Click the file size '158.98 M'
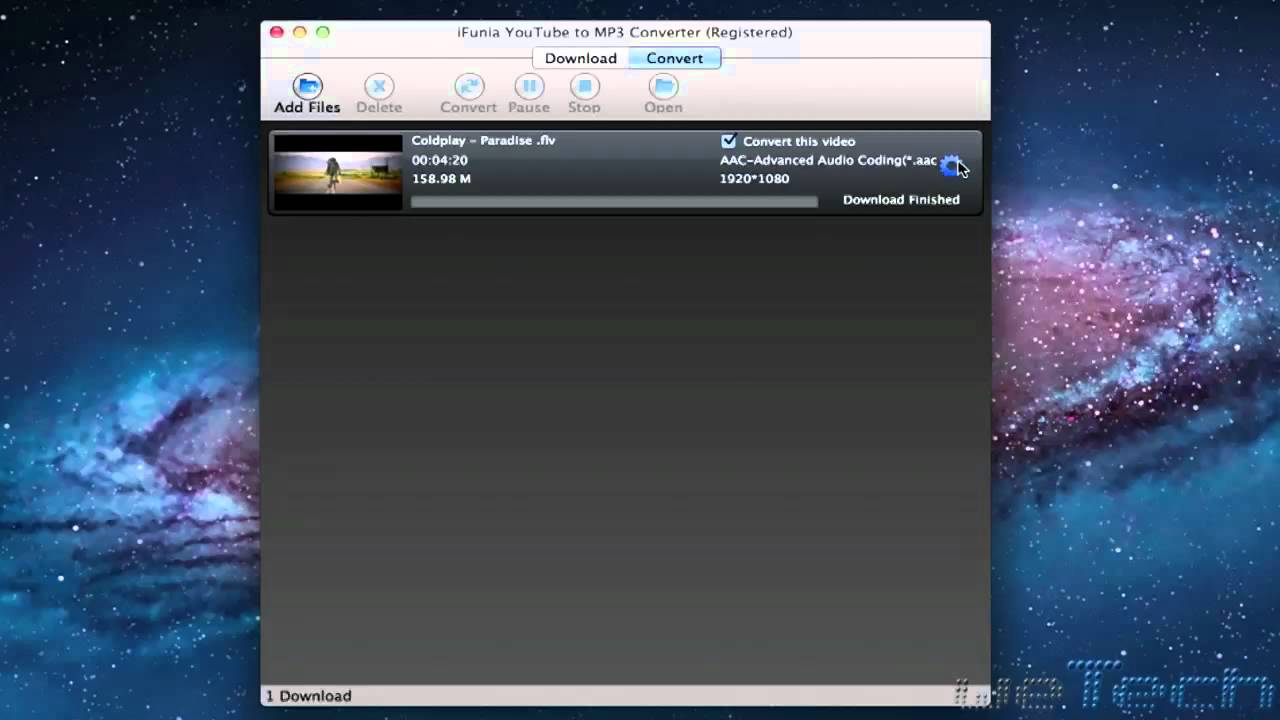 pos(441,179)
